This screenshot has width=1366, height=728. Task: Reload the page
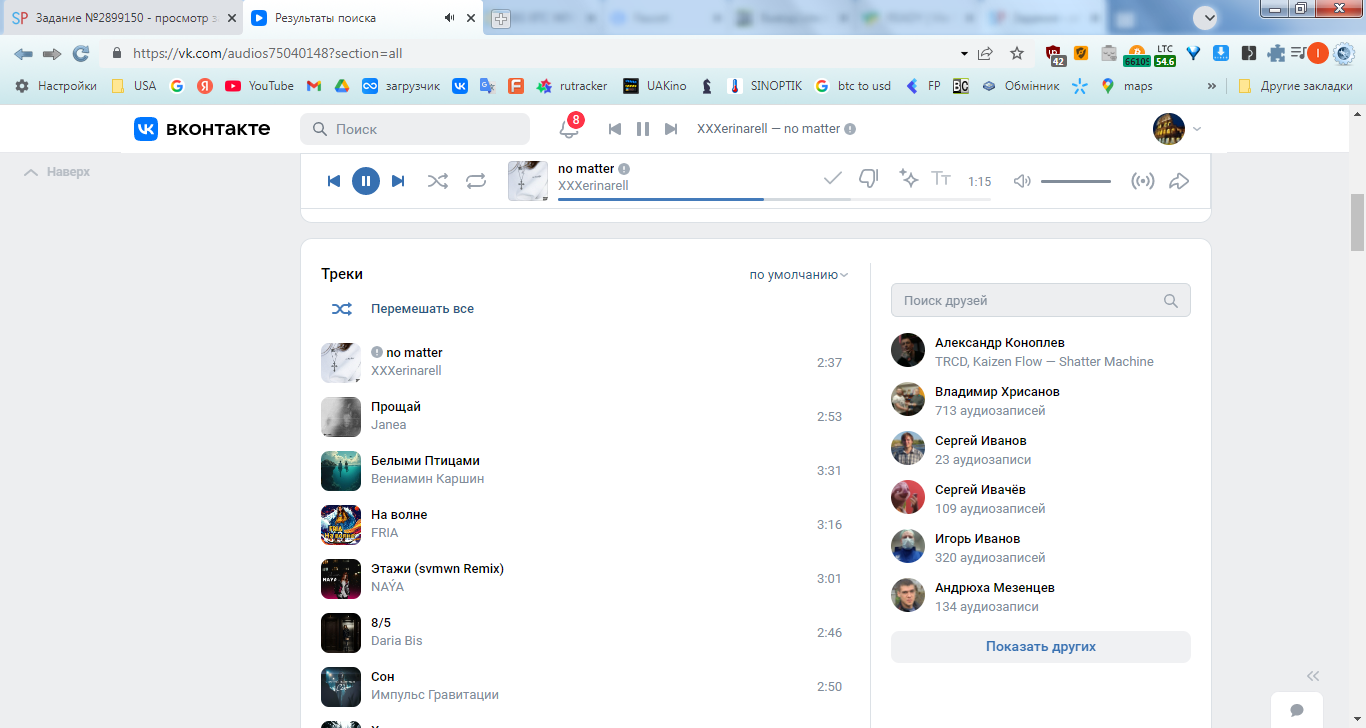(x=81, y=53)
